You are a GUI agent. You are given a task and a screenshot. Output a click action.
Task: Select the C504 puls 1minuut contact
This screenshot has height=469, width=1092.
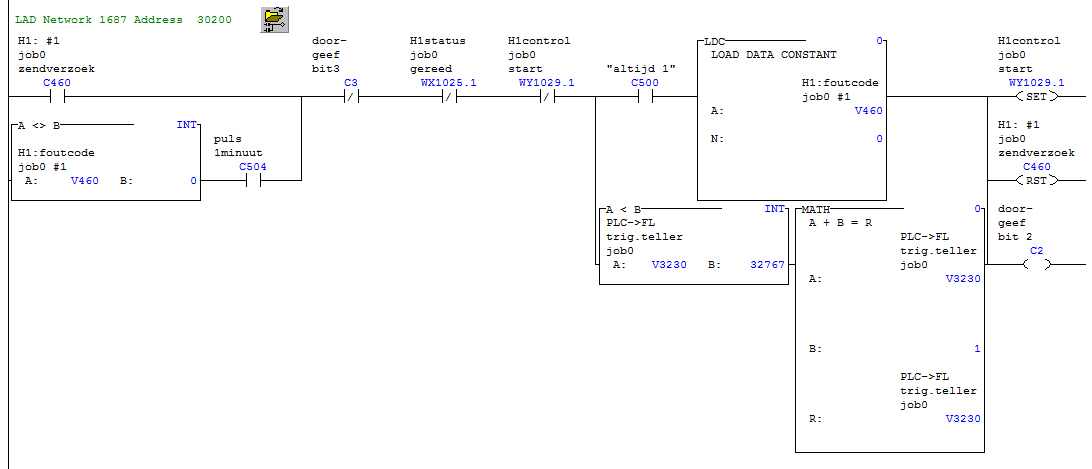pos(253,181)
